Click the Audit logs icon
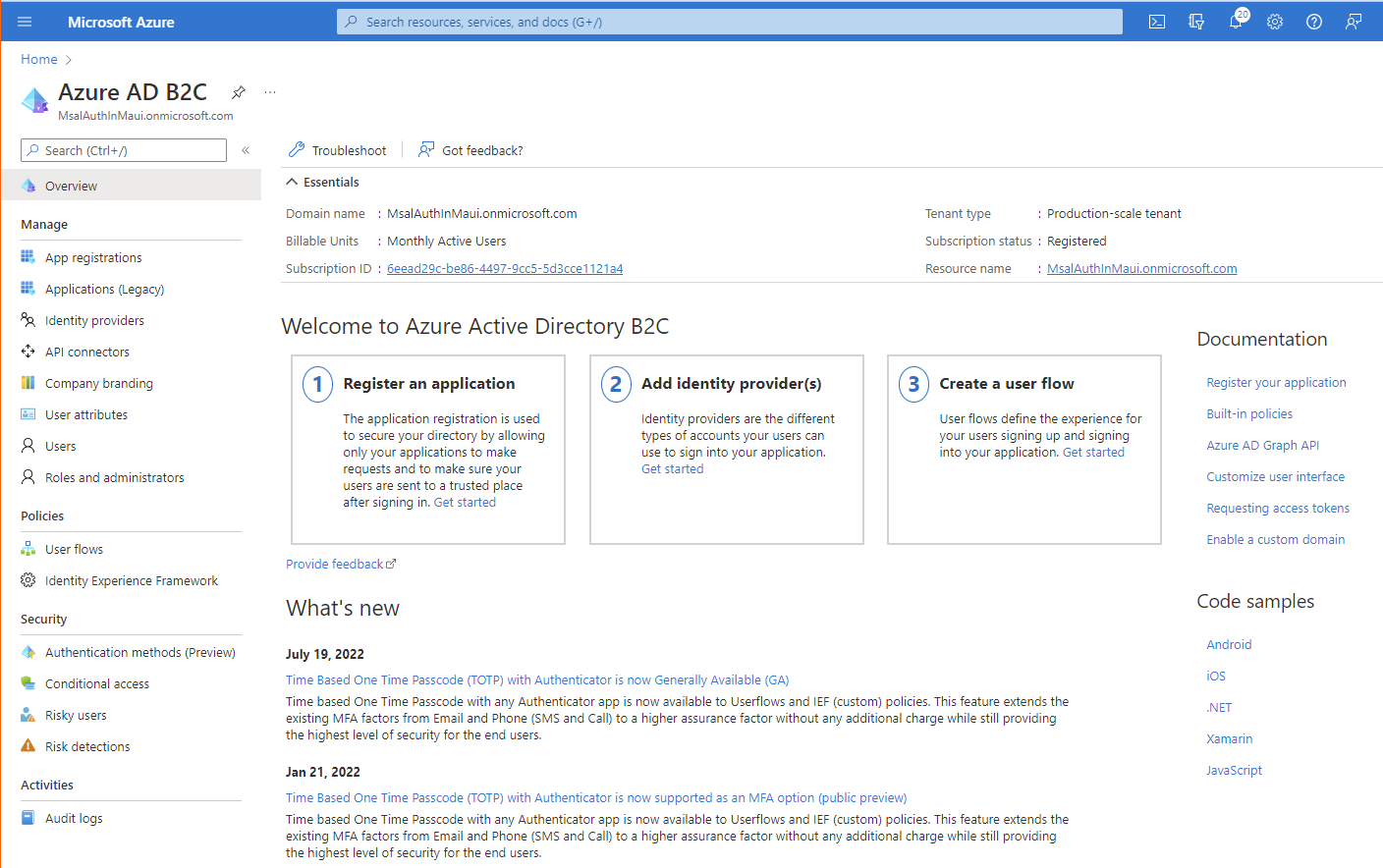 pos(28,818)
